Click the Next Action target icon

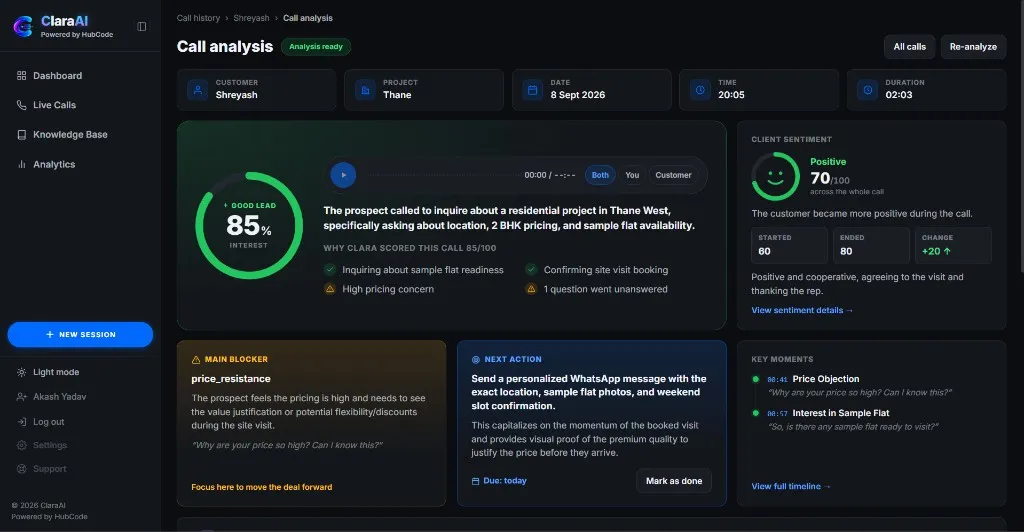coord(475,360)
